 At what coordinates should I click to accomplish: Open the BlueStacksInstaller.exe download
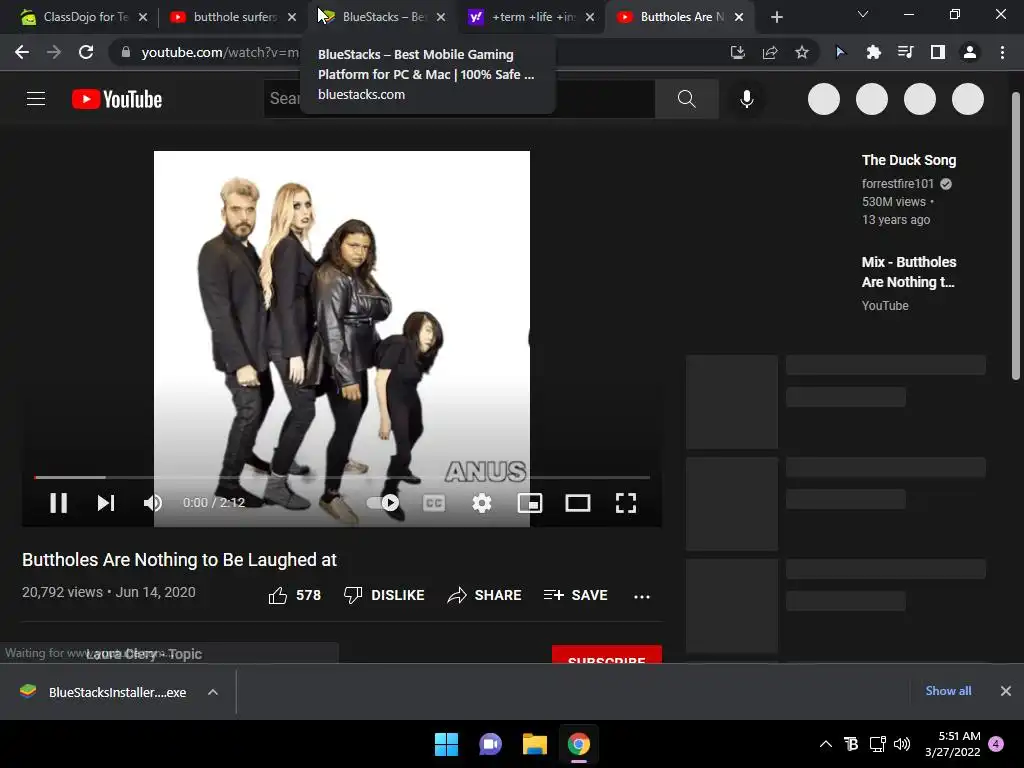tap(104, 692)
